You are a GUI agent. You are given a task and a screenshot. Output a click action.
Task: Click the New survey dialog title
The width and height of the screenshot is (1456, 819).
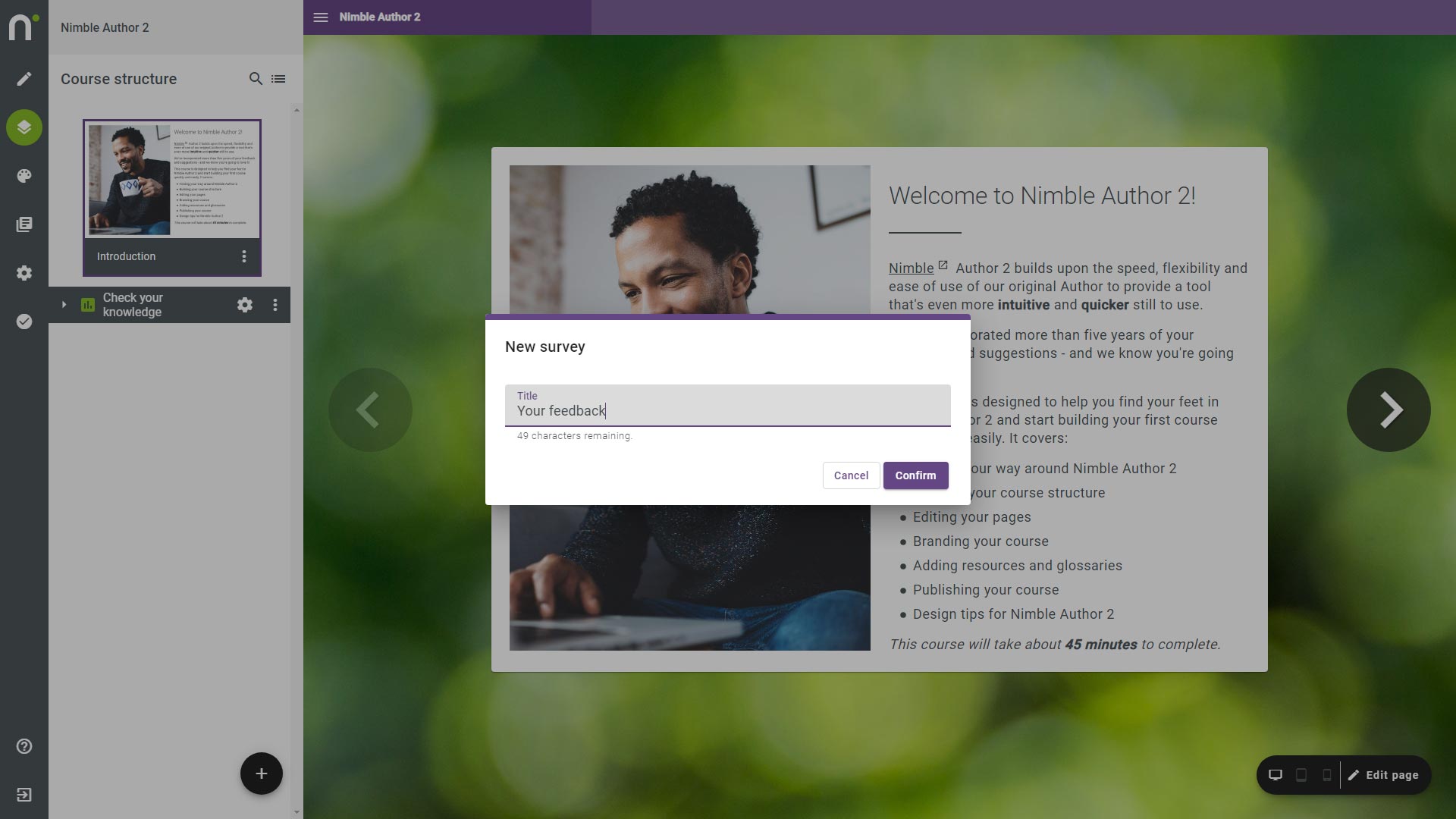pos(545,347)
